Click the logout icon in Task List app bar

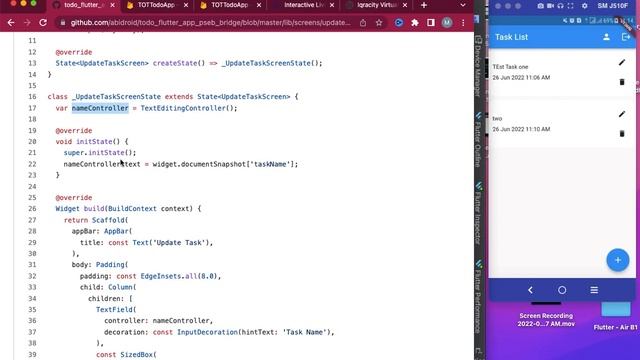click(x=625, y=37)
